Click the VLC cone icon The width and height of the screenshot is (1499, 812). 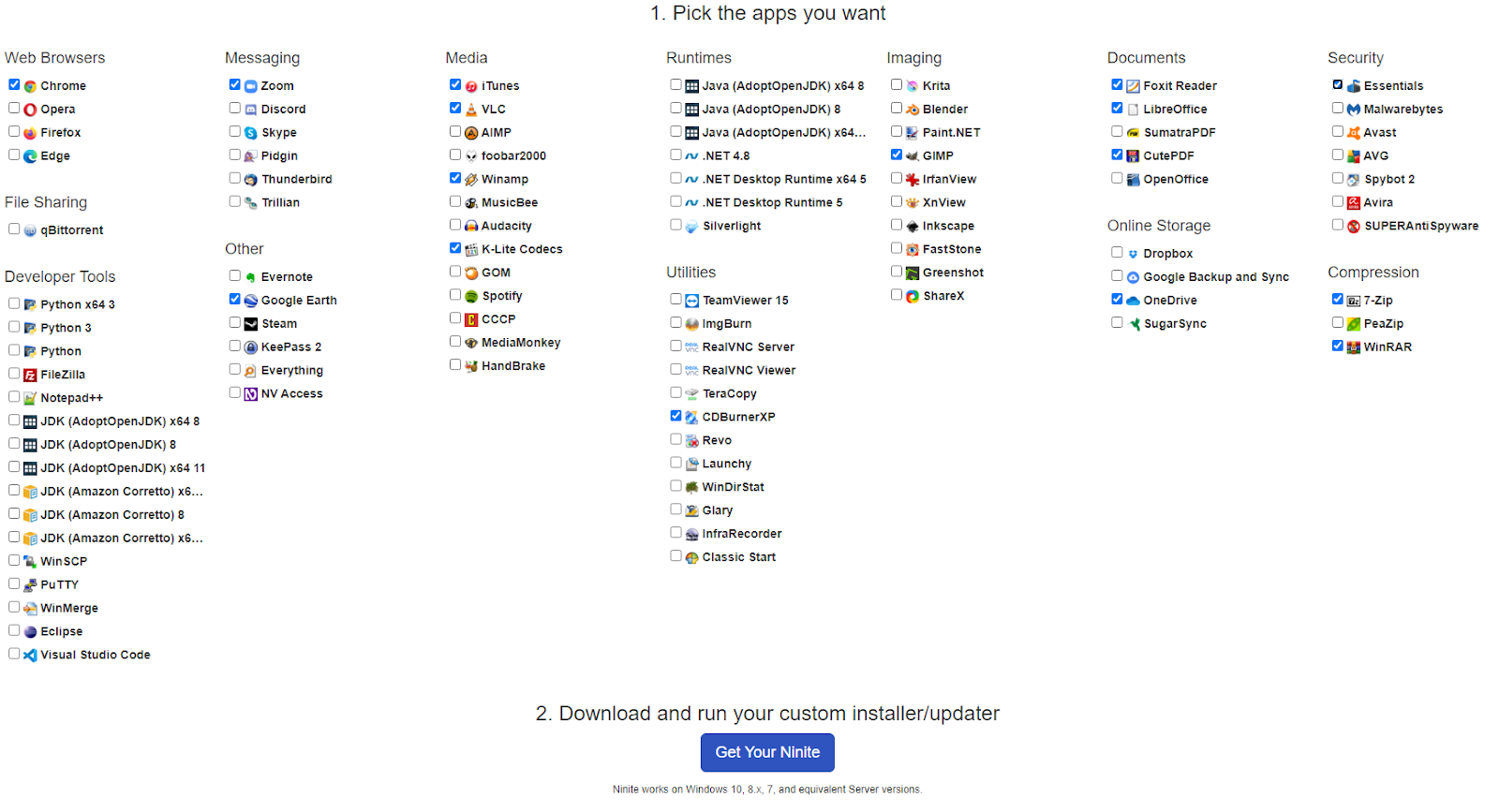click(471, 110)
